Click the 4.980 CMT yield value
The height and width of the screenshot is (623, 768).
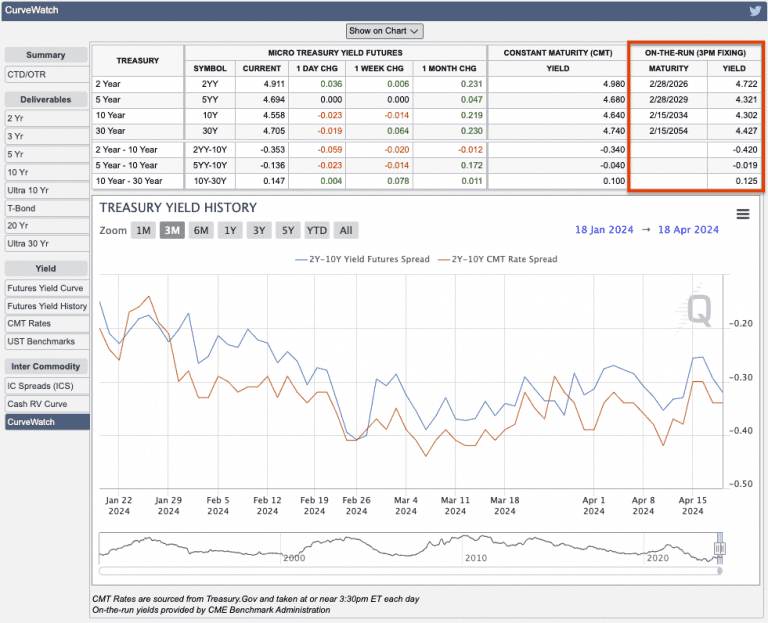coord(614,84)
